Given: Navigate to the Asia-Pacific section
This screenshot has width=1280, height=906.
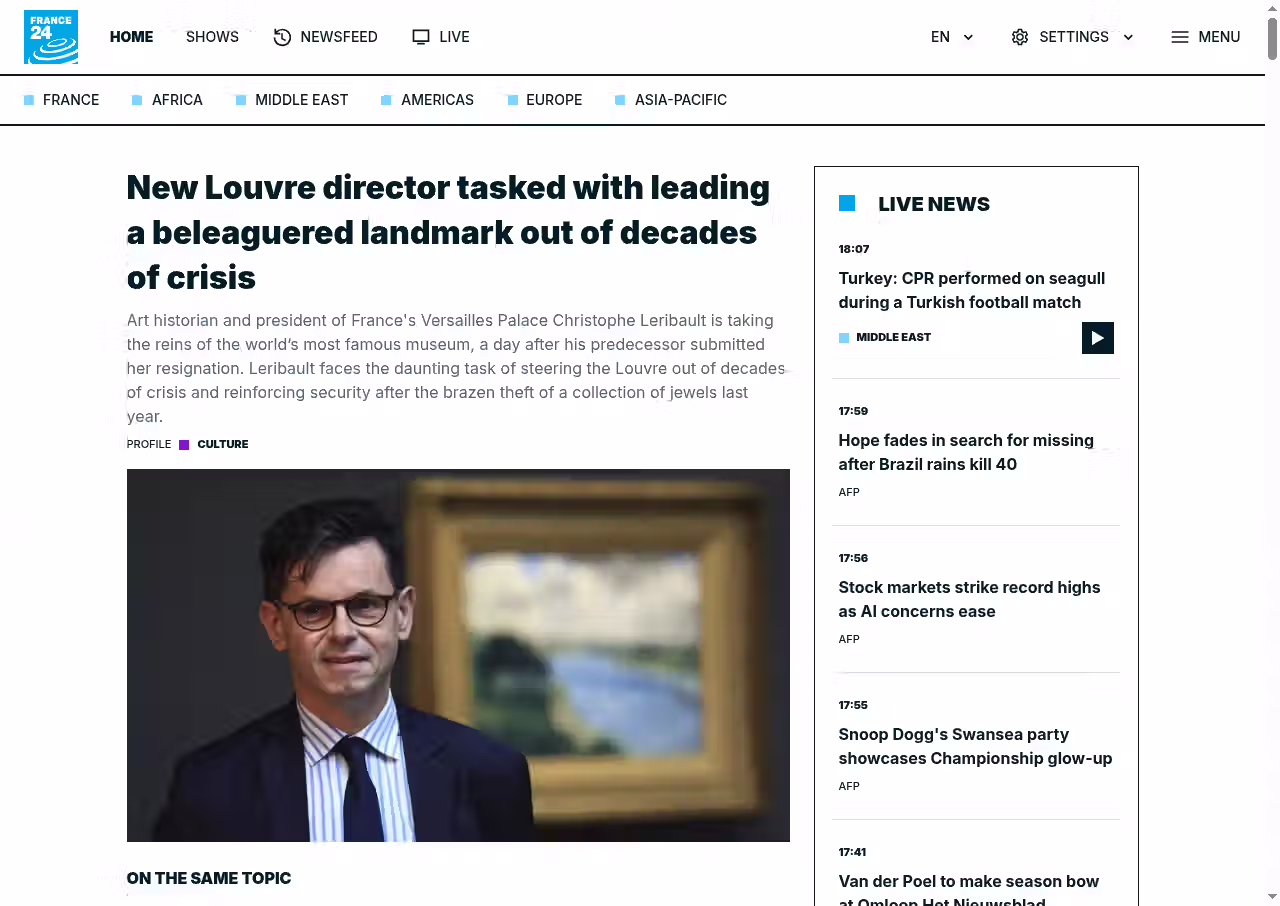Looking at the screenshot, I should [x=680, y=100].
